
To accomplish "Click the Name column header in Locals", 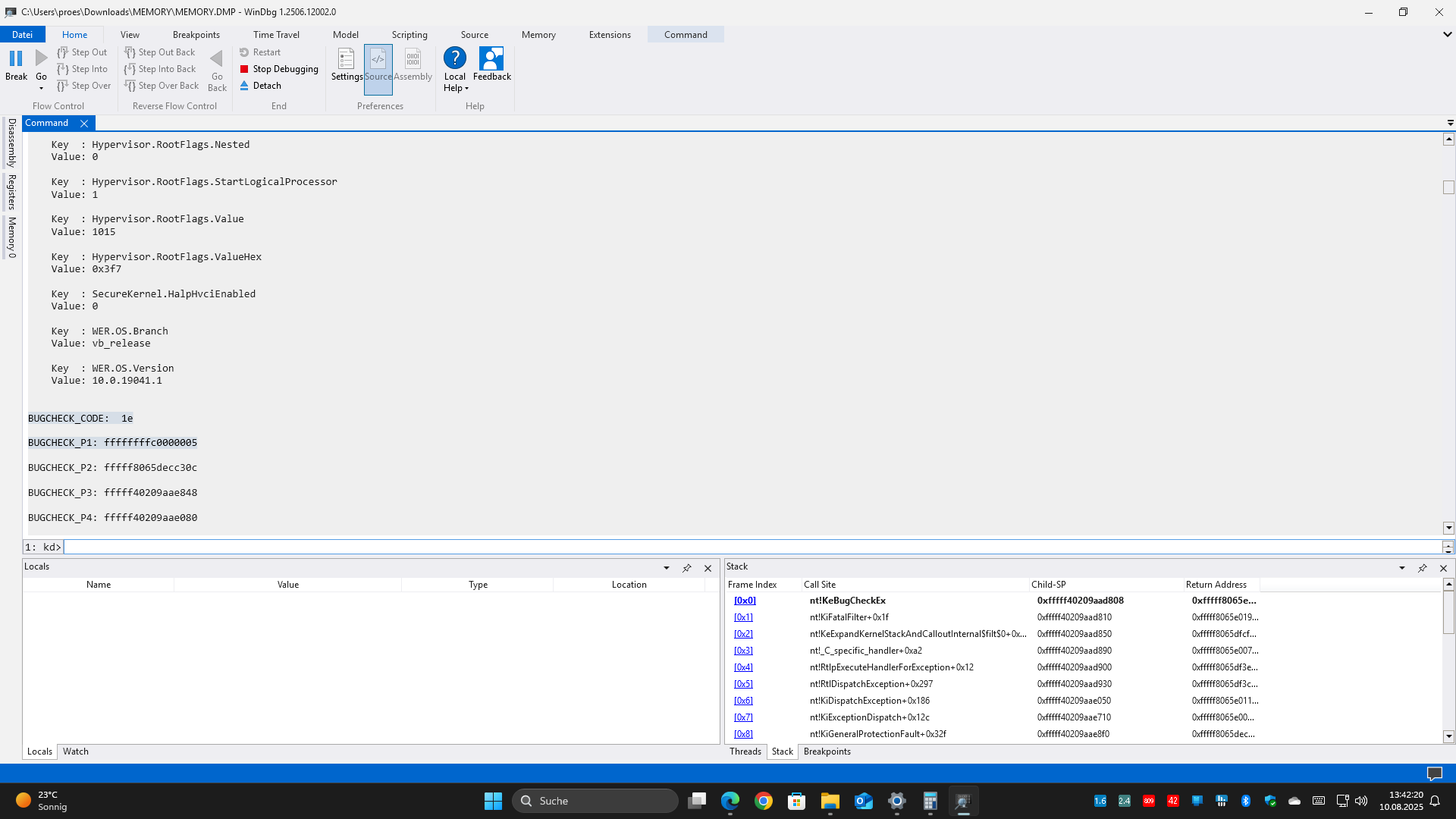I will pos(99,585).
